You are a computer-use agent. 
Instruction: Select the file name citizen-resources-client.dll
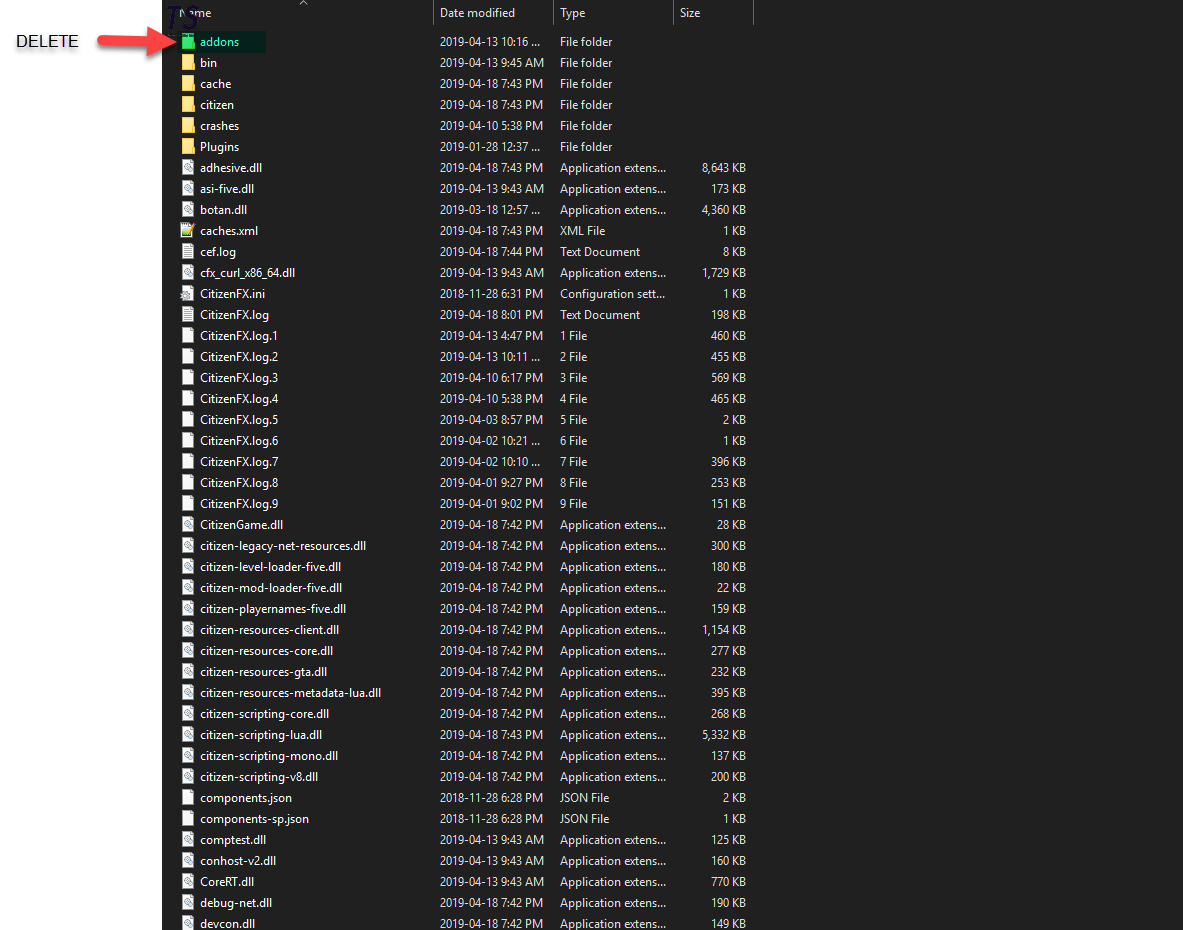pos(269,630)
